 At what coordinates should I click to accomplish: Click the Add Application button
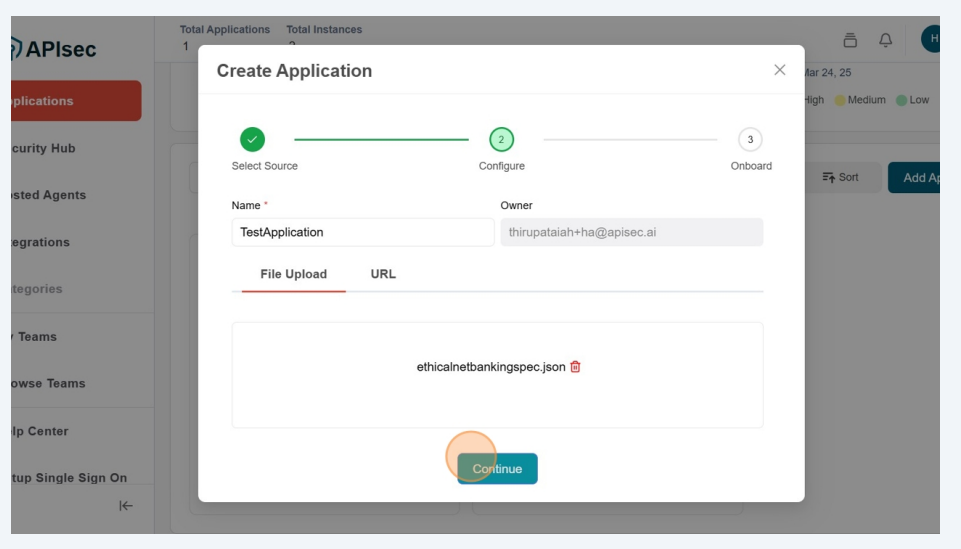[914, 178]
